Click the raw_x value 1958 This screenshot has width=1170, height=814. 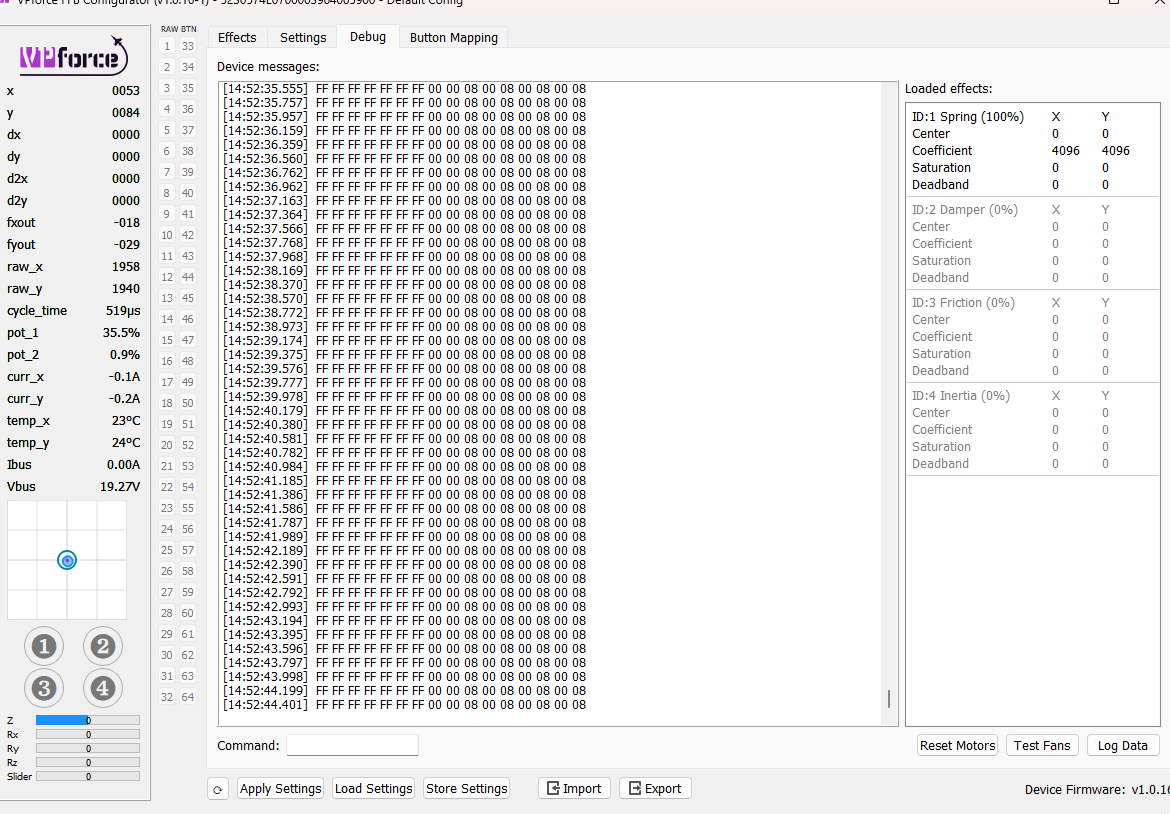click(x=125, y=266)
